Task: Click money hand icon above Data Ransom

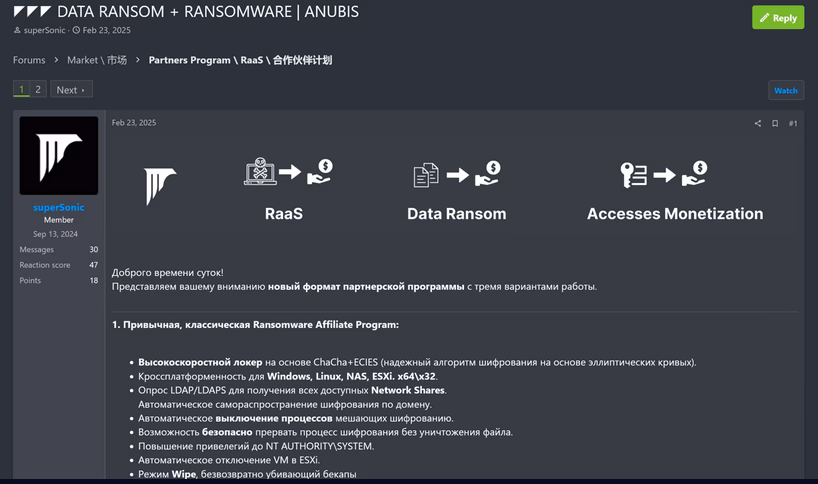Action: click(488, 173)
